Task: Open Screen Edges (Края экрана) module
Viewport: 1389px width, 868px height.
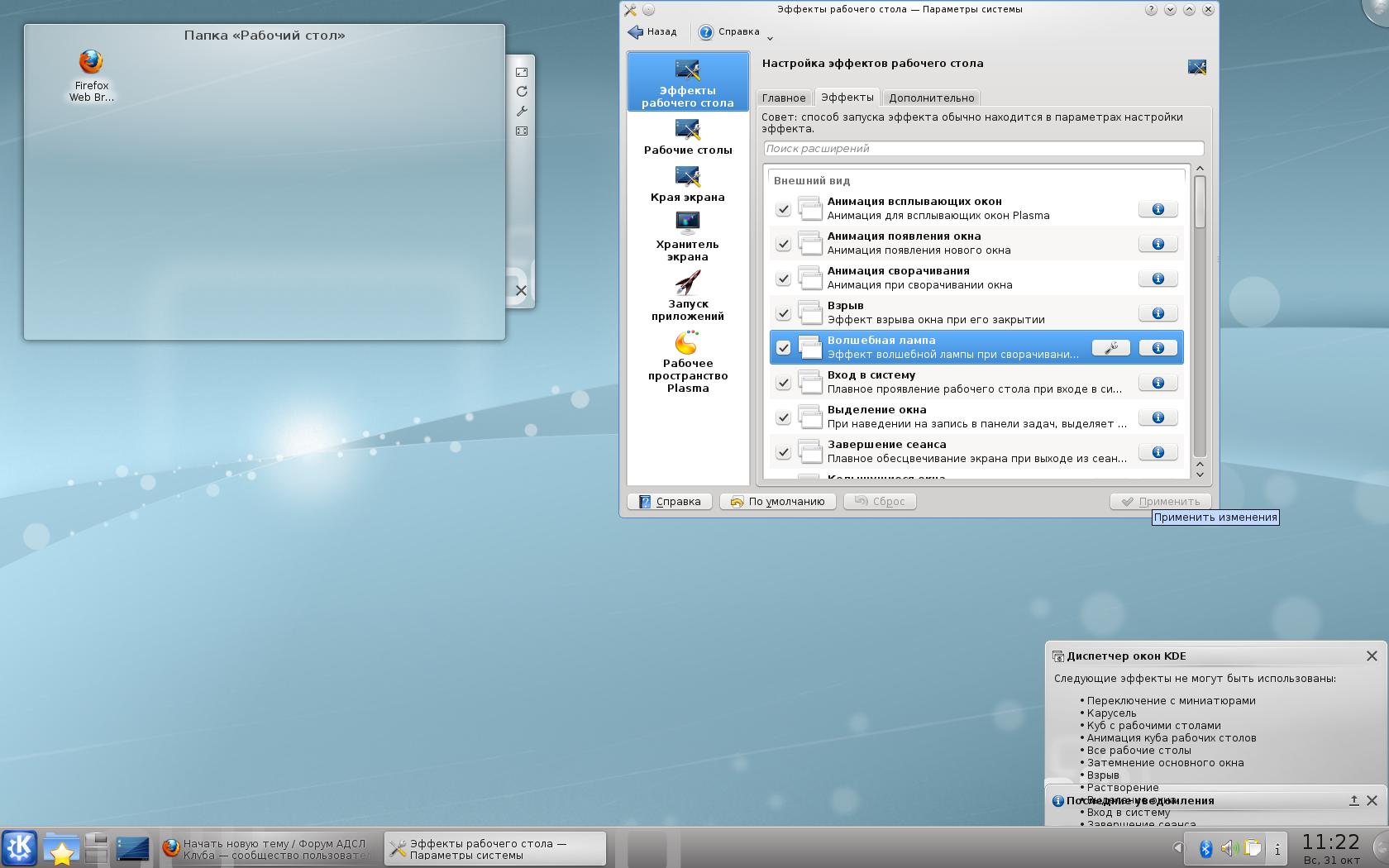Action: pyautogui.click(x=688, y=184)
